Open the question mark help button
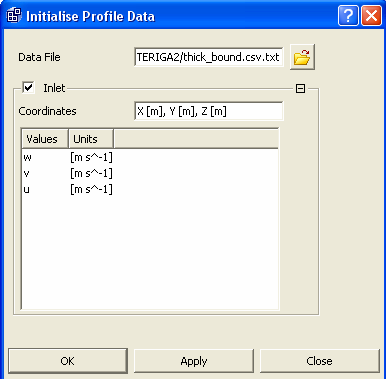 (x=348, y=15)
